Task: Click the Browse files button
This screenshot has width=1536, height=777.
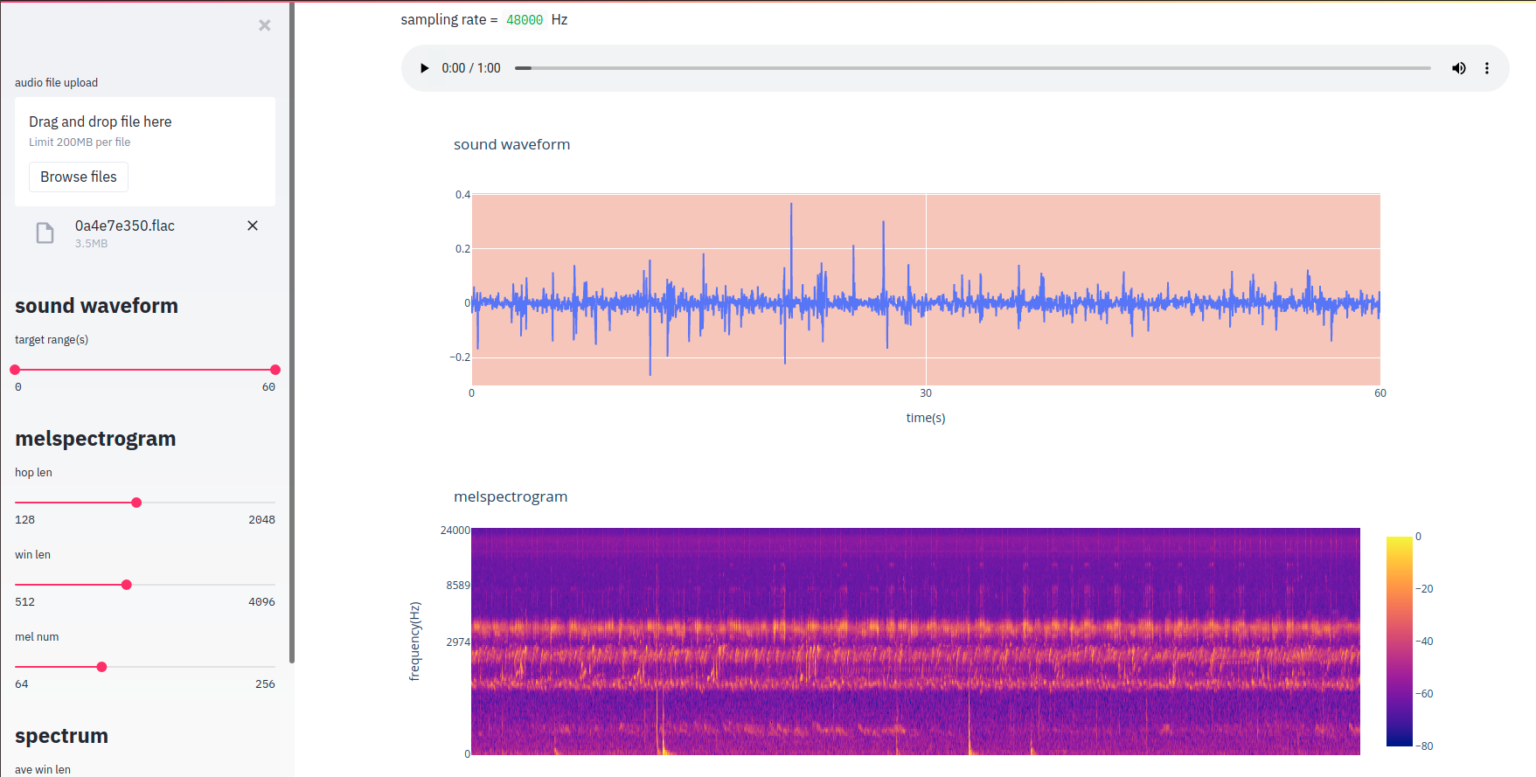Action: 78,177
